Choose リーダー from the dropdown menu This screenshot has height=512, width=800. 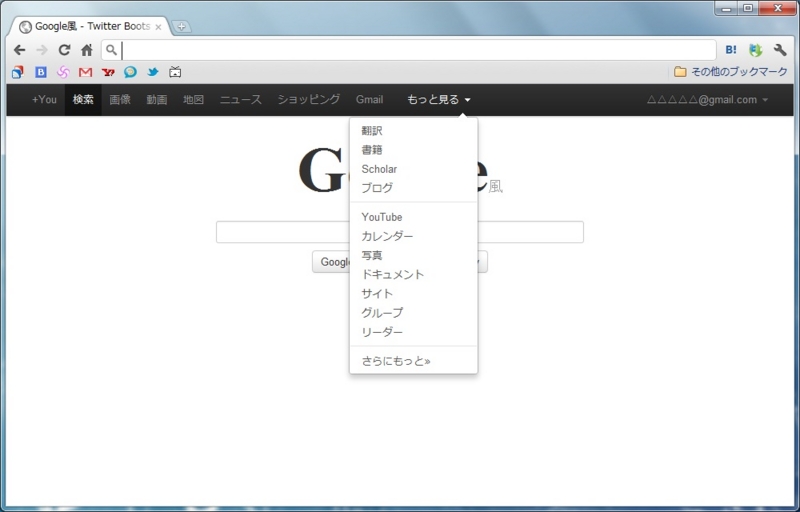click(382, 332)
